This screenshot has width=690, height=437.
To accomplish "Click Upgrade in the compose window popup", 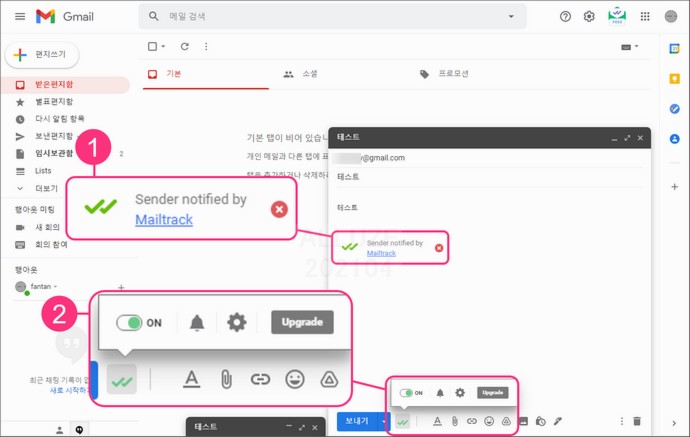I will 492,393.
